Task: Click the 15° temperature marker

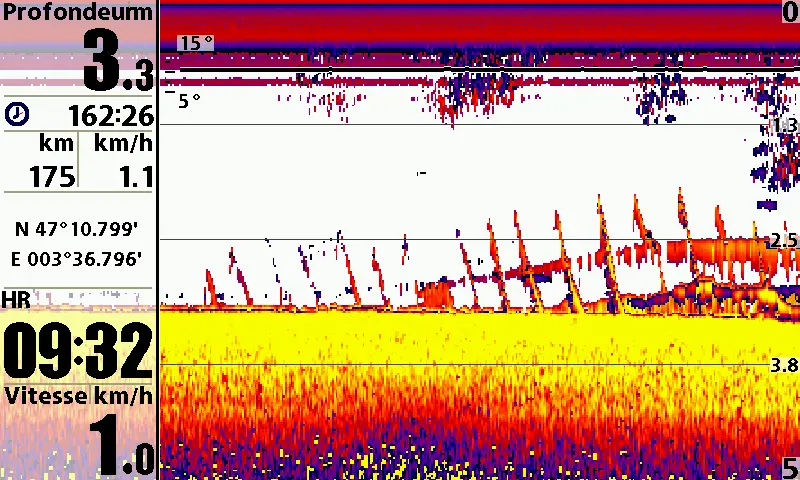Action: point(196,43)
